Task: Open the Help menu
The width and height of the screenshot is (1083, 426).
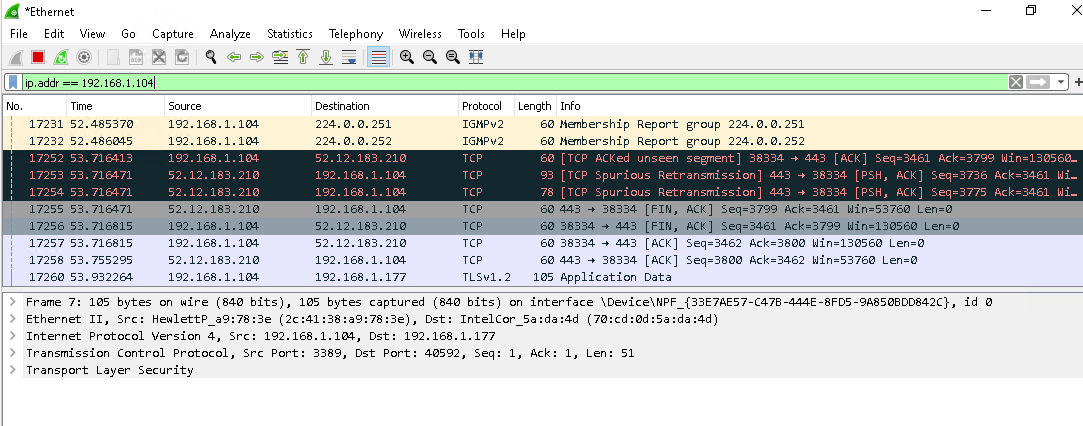Action: tap(513, 34)
